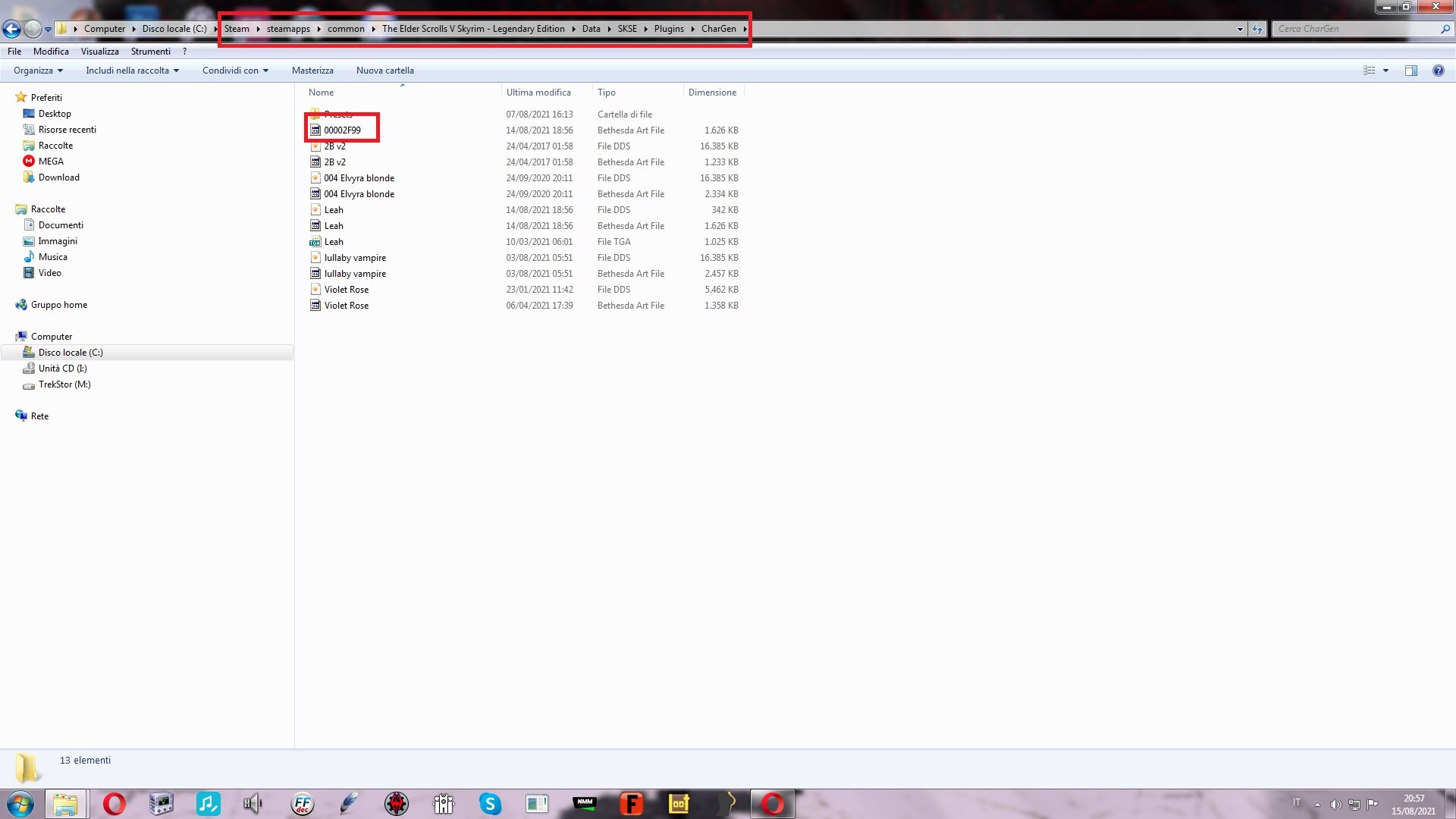The image size is (1456, 819).
Task: Click the Forward navigation arrow button
Action: point(33,29)
